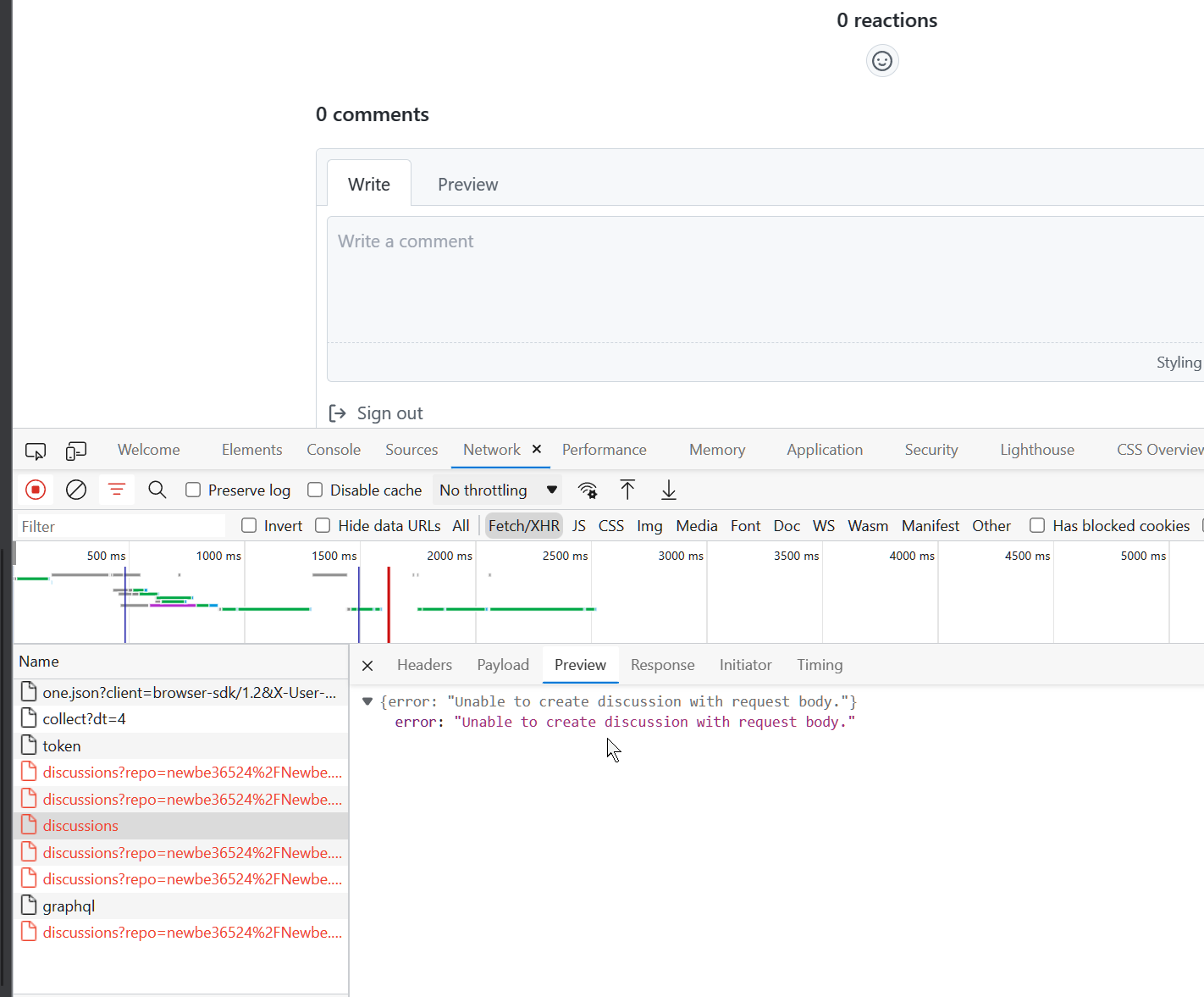This screenshot has width=1204, height=997.
Task: Clear the network log
Action: (75, 490)
